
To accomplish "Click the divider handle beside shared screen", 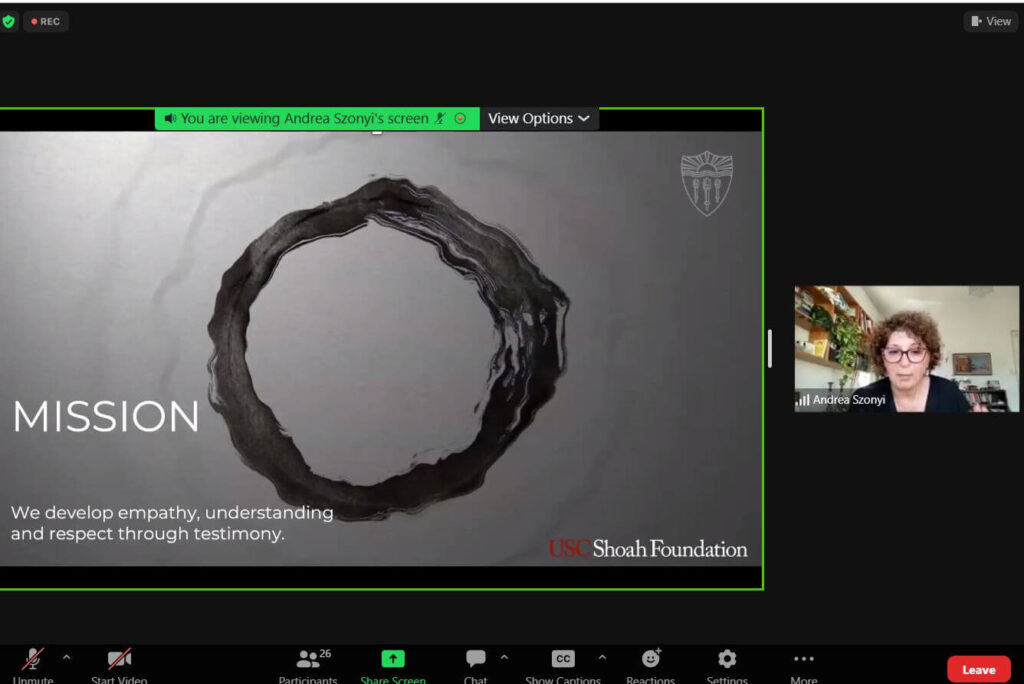I will [769, 348].
